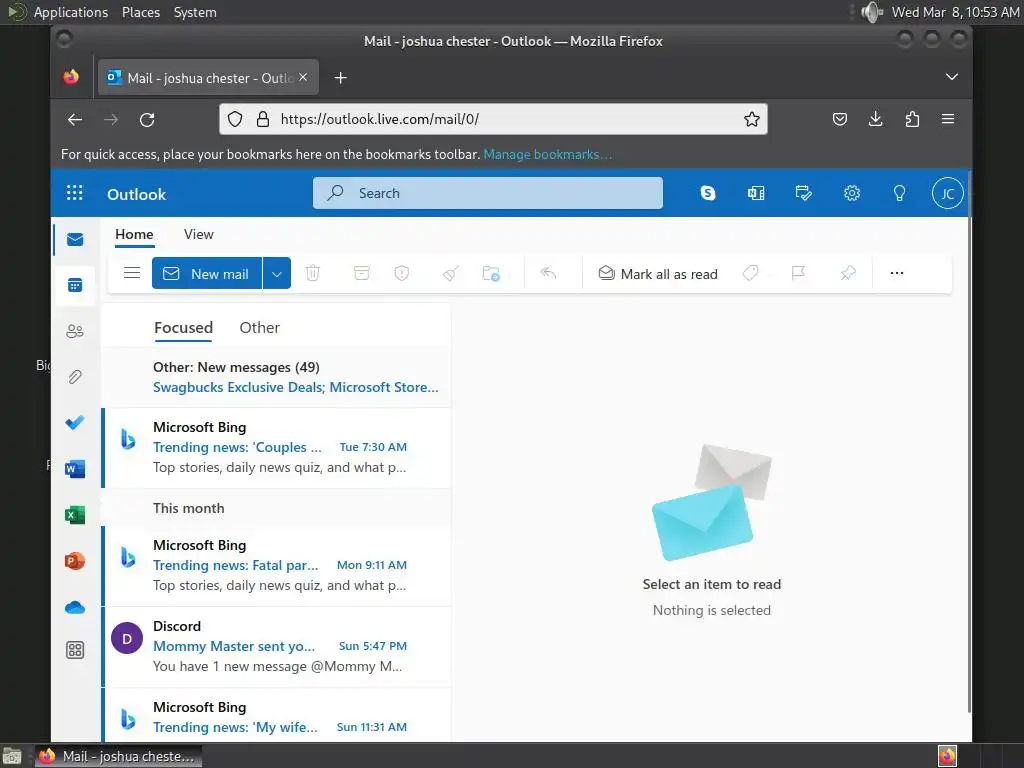Open the JC account avatar
Image resolution: width=1024 pixels, height=768 pixels.
pyautogui.click(x=948, y=193)
